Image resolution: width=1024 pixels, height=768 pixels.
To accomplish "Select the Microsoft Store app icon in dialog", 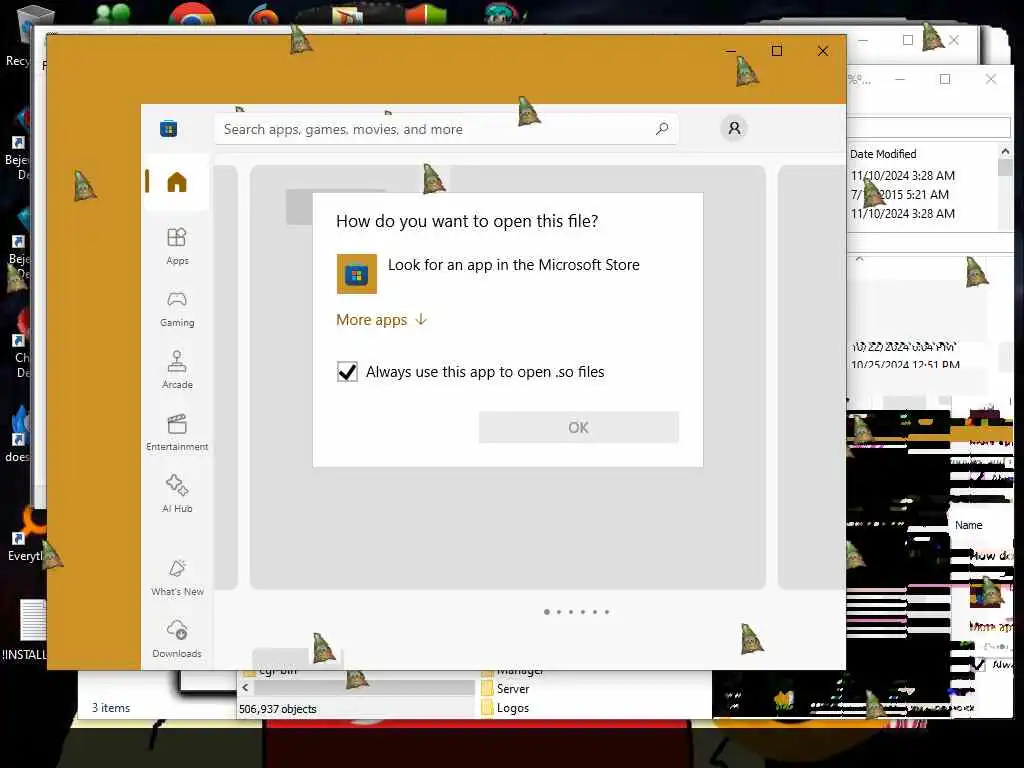I will [x=357, y=274].
